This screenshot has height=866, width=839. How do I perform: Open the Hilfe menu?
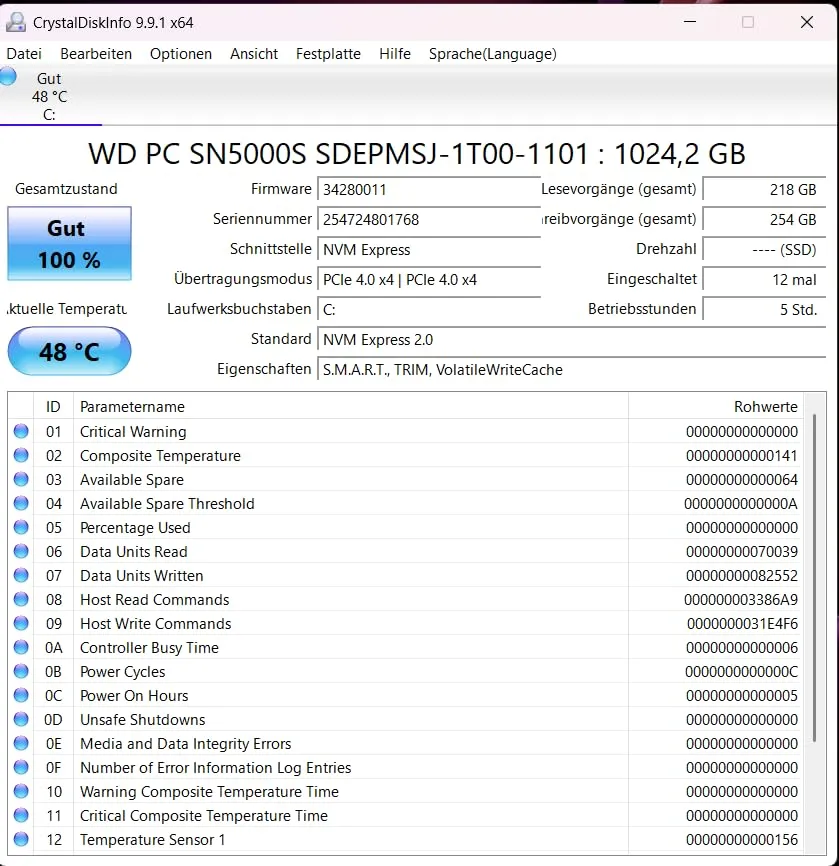(395, 54)
